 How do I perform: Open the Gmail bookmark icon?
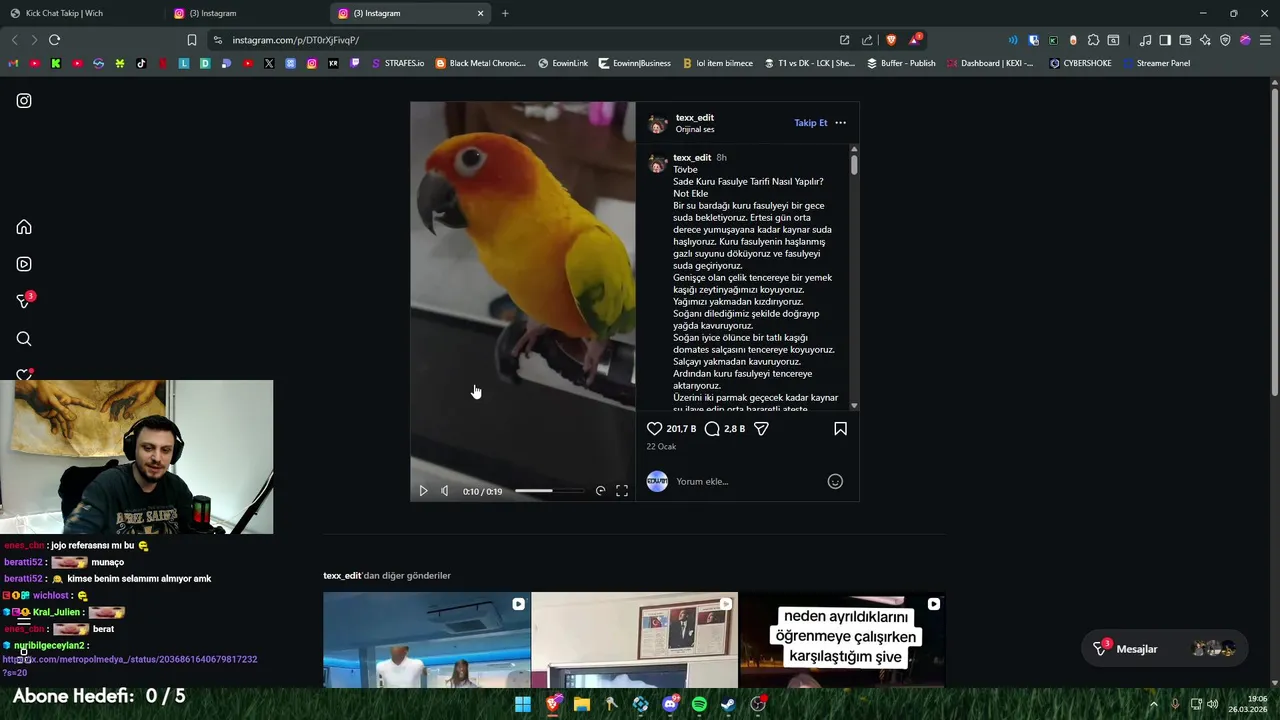pos(13,63)
